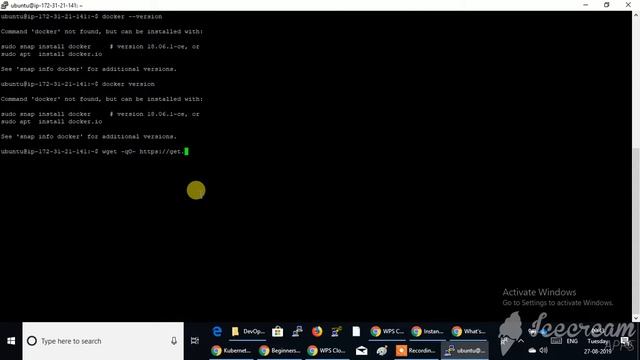The width and height of the screenshot is (640, 360).
Task: Click the scrollbar up arrow
Action: 636,15
